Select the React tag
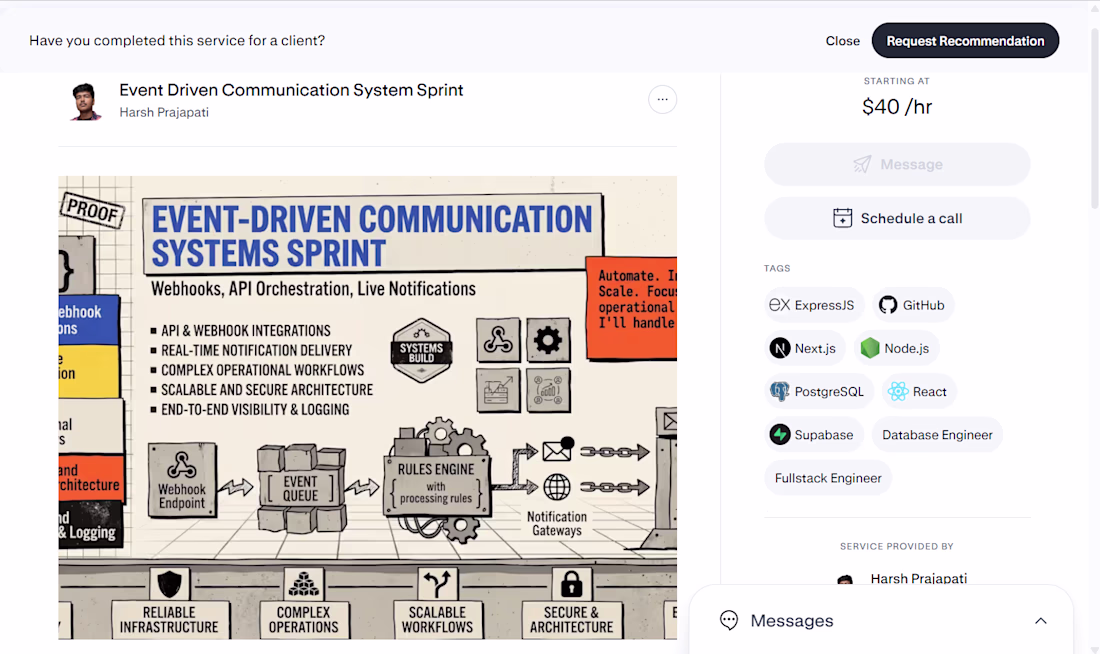1100x654 pixels. click(919, 392)
